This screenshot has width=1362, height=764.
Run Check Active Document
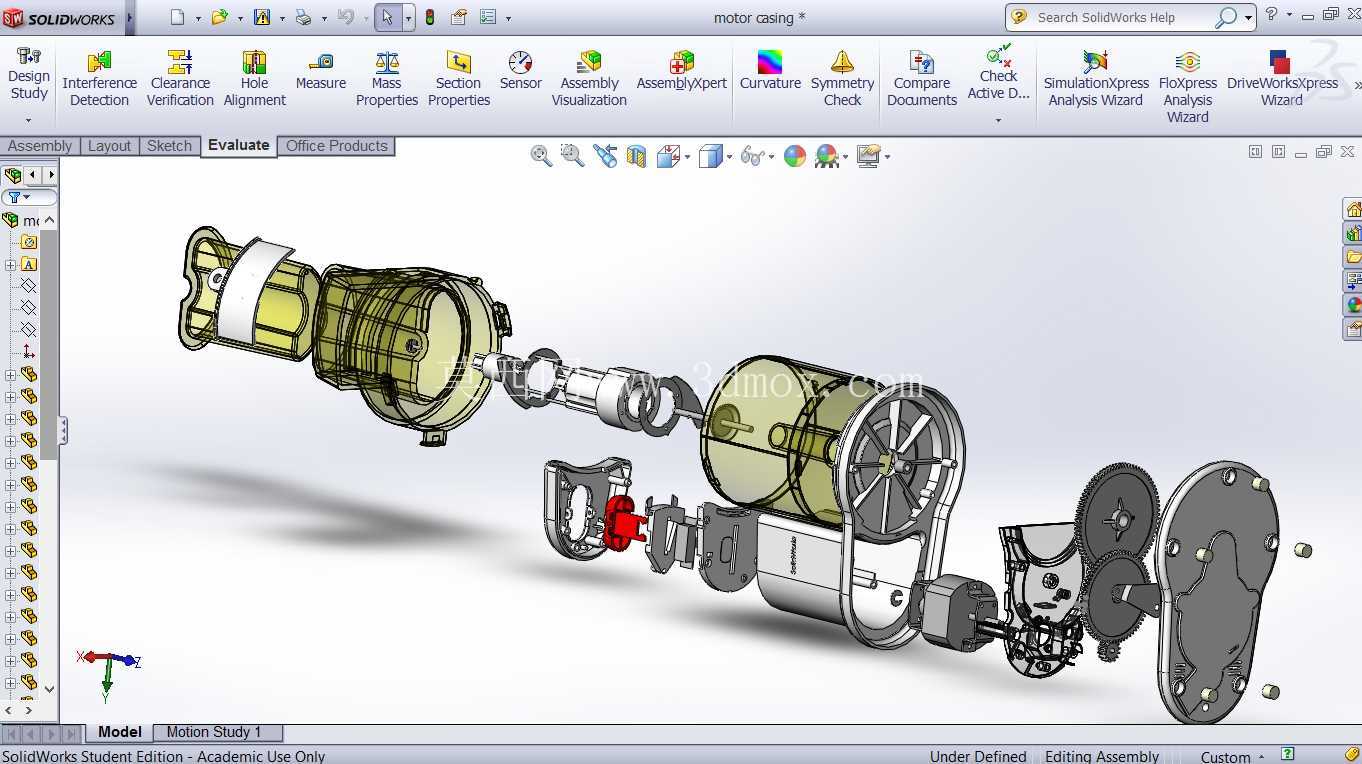(x=998, y=73)
